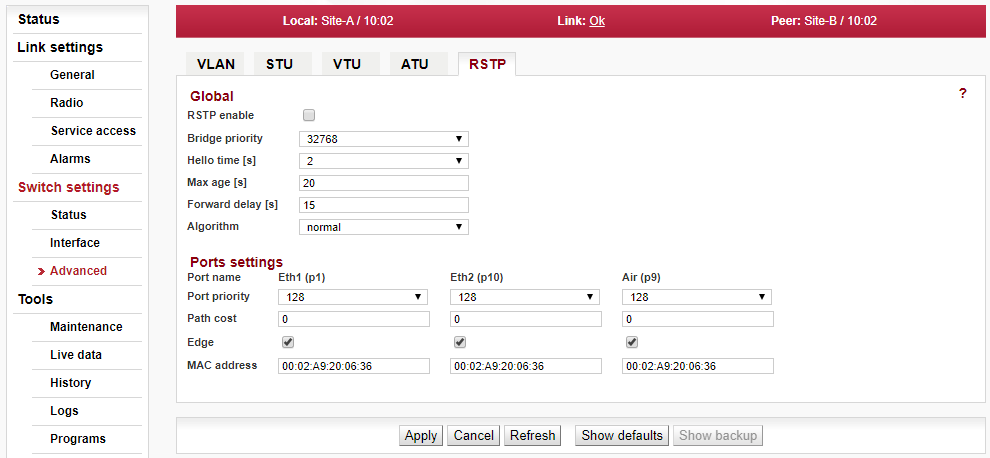The image size is (990, 458).
Task: Toggle the Edge checkbox for Air (p9)
Action: (632, 342)
